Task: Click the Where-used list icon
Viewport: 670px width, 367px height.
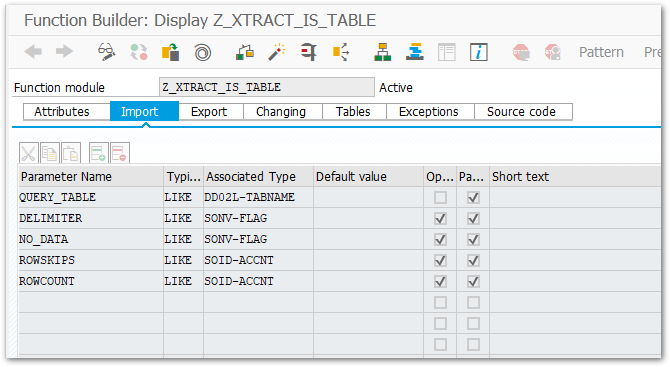Action: click(x=341, y=52)
